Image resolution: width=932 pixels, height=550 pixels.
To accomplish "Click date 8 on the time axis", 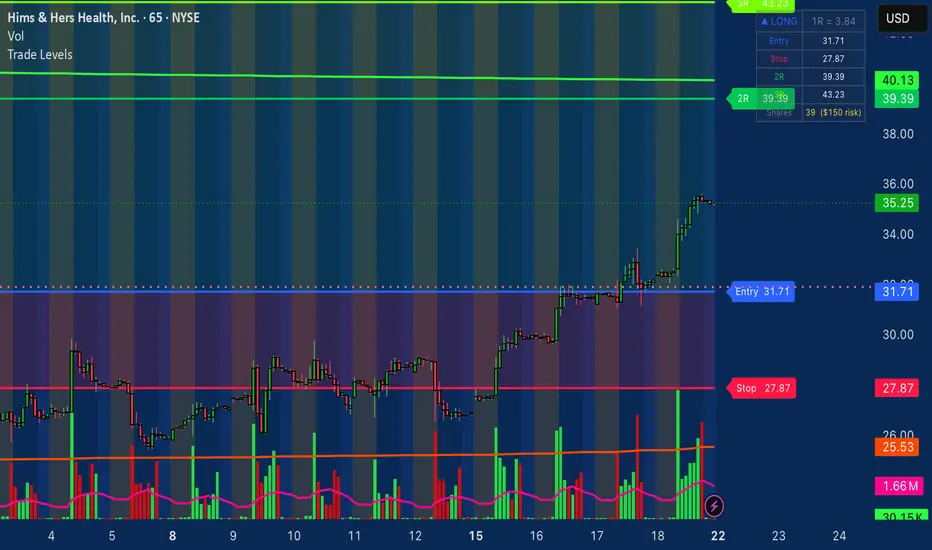I will [x=172, y=536].
